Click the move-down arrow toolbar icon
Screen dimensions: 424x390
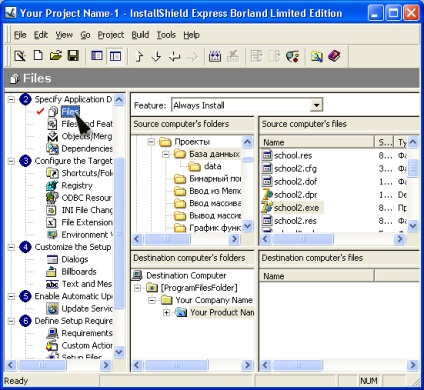[156, 56]
